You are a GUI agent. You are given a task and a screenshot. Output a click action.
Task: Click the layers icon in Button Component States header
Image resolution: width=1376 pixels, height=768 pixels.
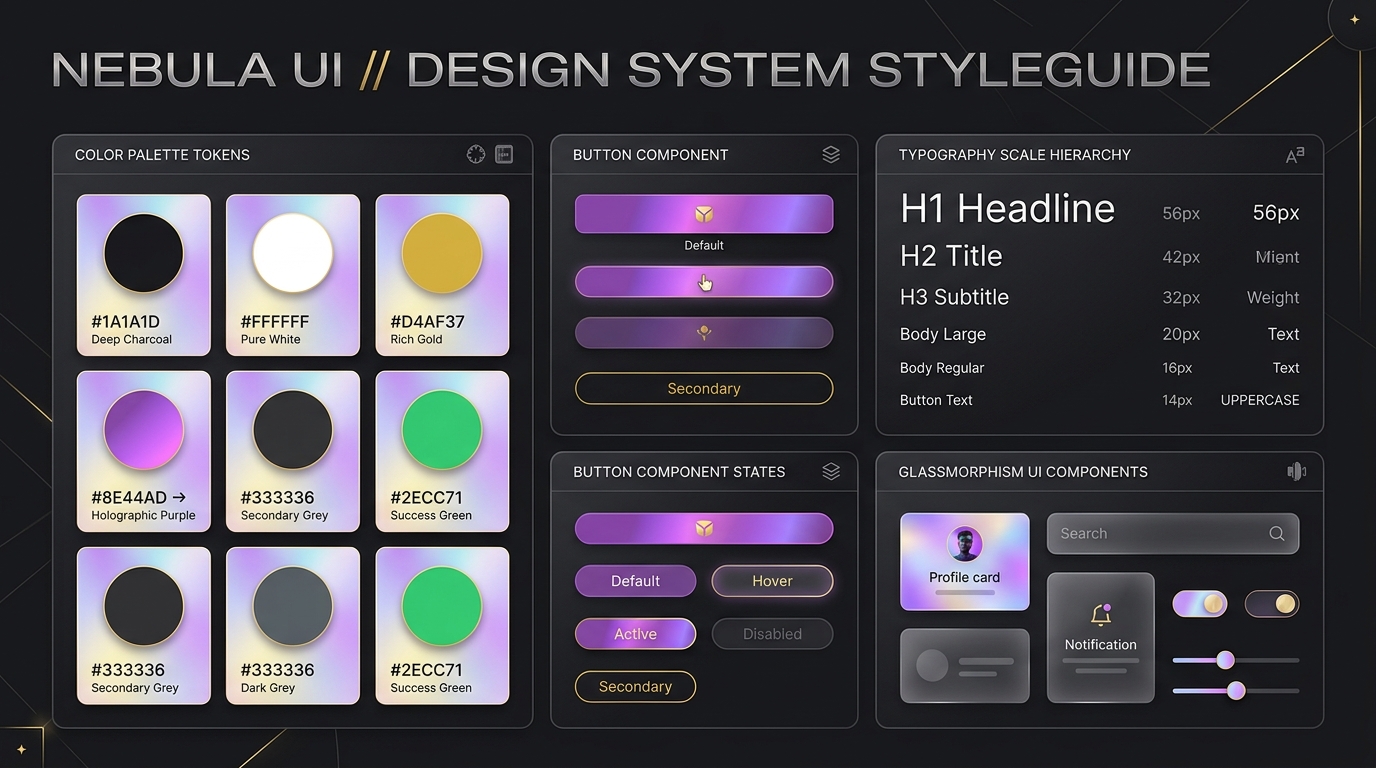[831, 471]
